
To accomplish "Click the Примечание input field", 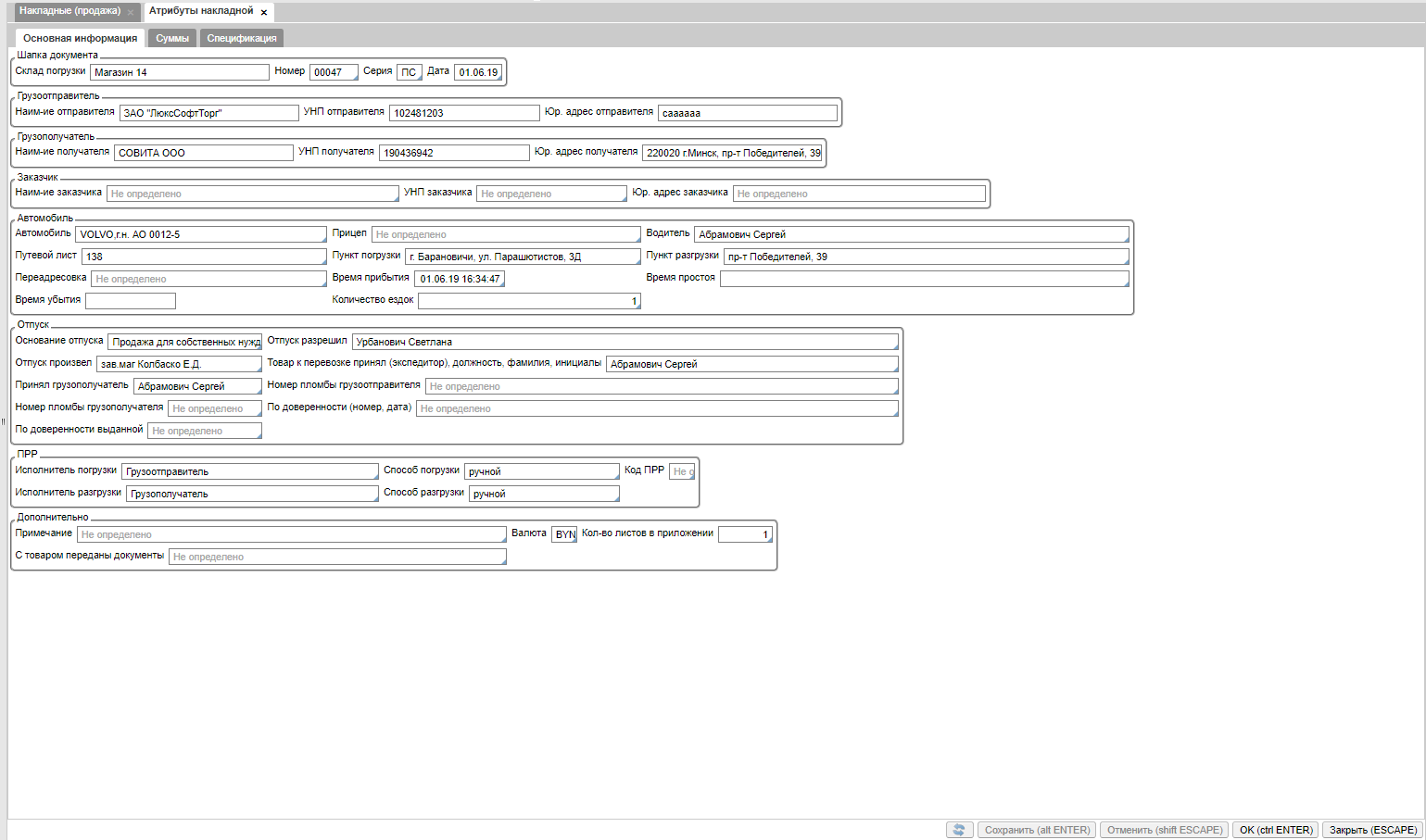I will (291, 534).
